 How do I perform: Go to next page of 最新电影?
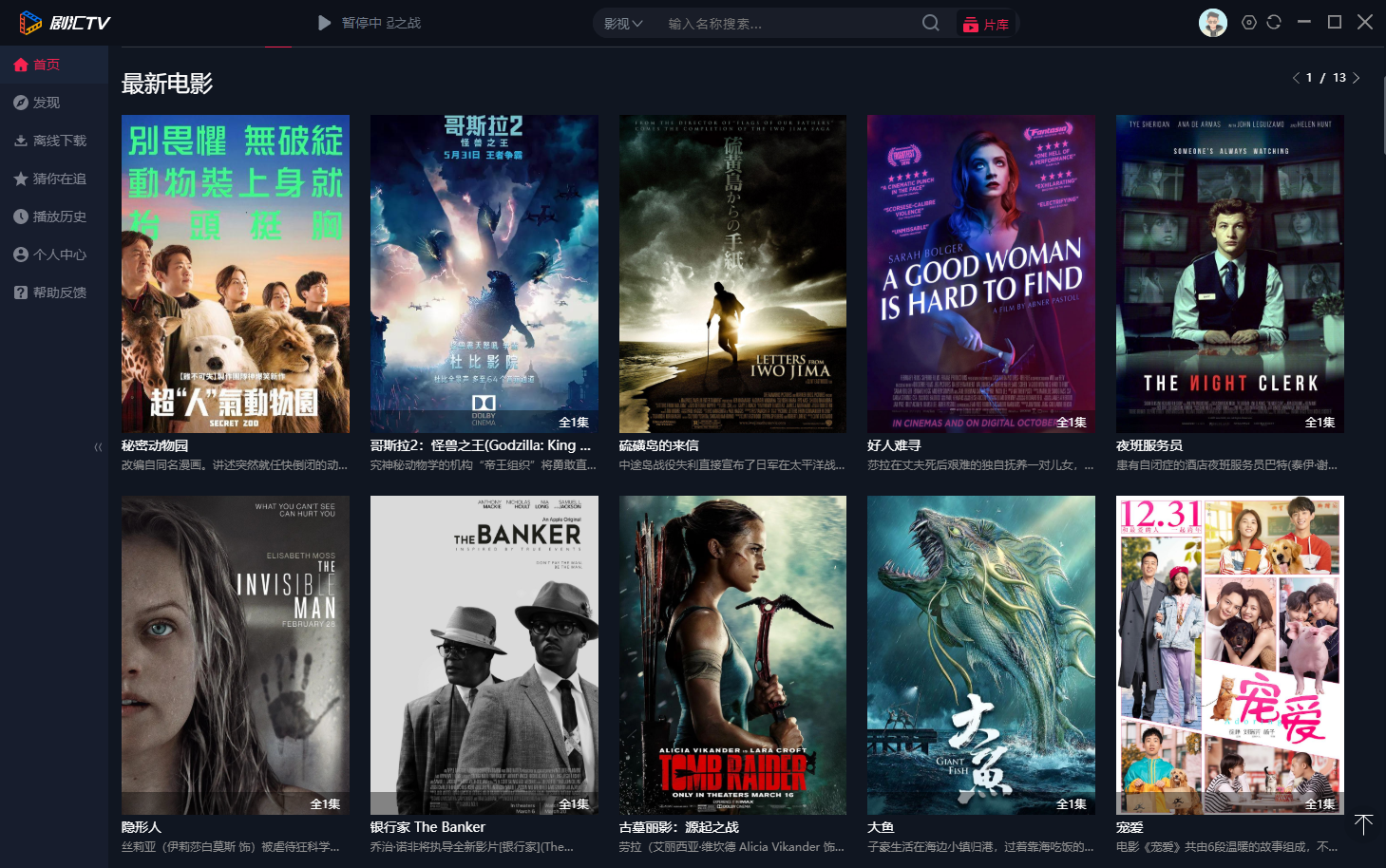1357,78
